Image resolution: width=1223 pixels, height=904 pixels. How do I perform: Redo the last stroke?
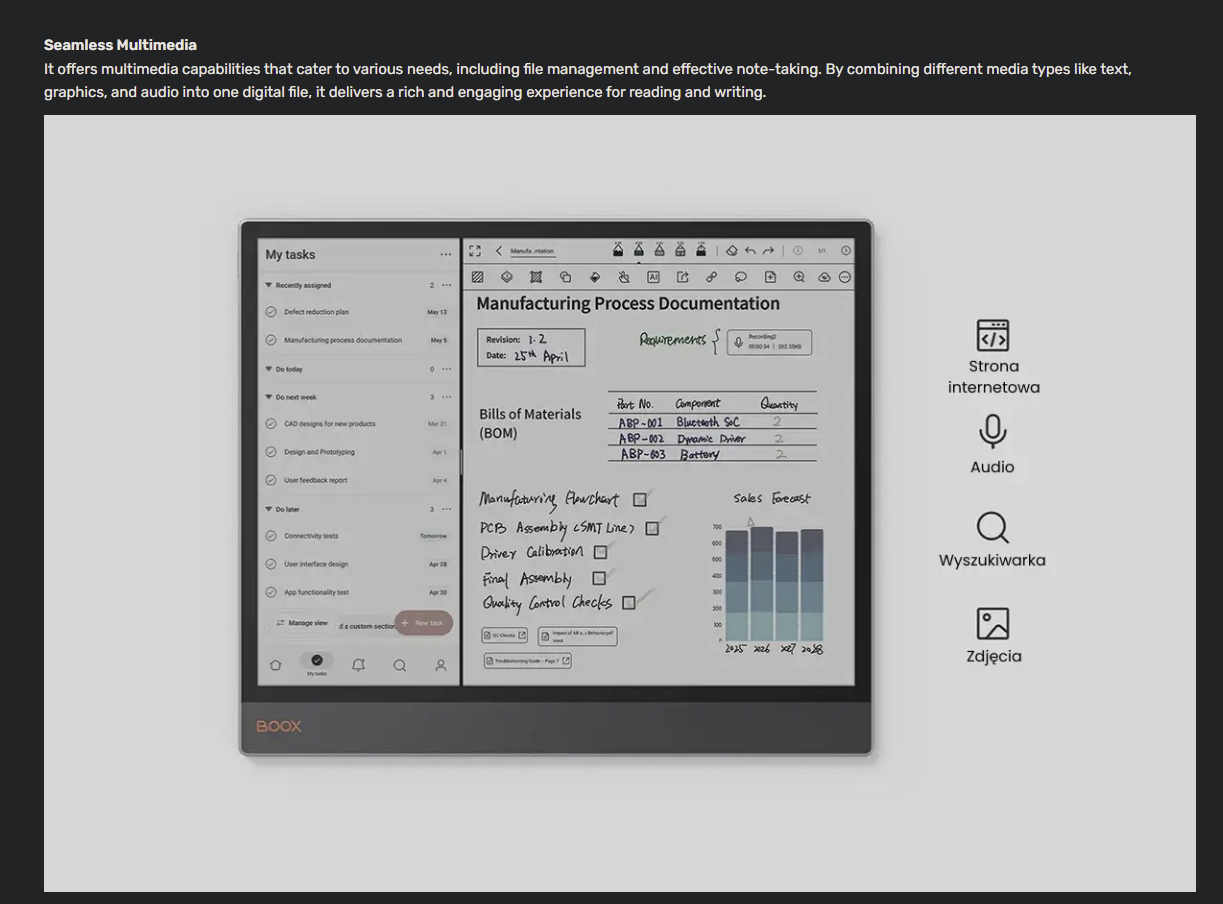(768, 251)
